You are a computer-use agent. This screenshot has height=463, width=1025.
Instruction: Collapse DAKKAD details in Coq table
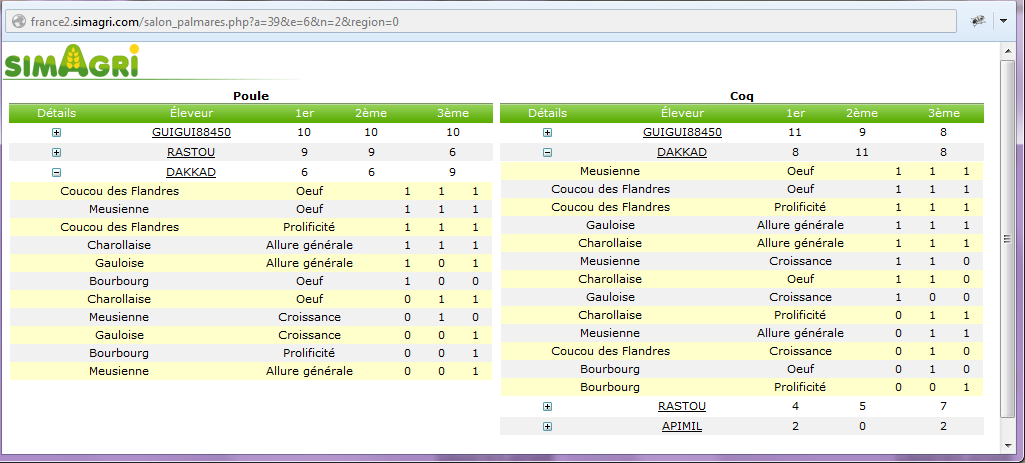547,152
